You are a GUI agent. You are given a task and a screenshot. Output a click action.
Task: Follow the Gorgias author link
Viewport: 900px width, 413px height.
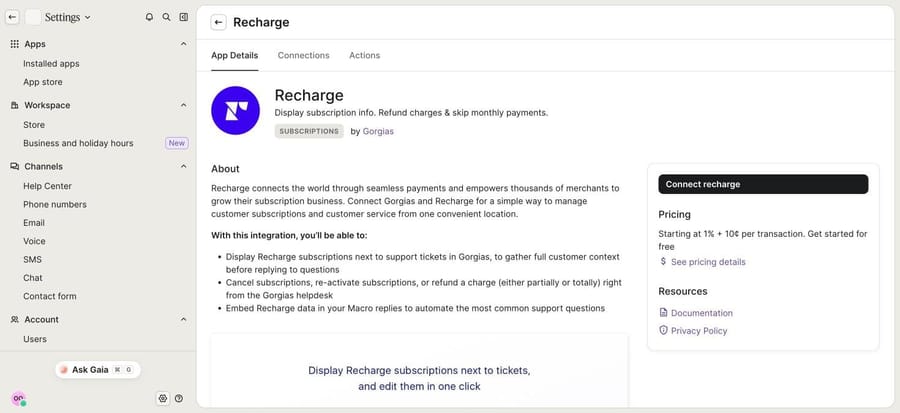(378, 131)
